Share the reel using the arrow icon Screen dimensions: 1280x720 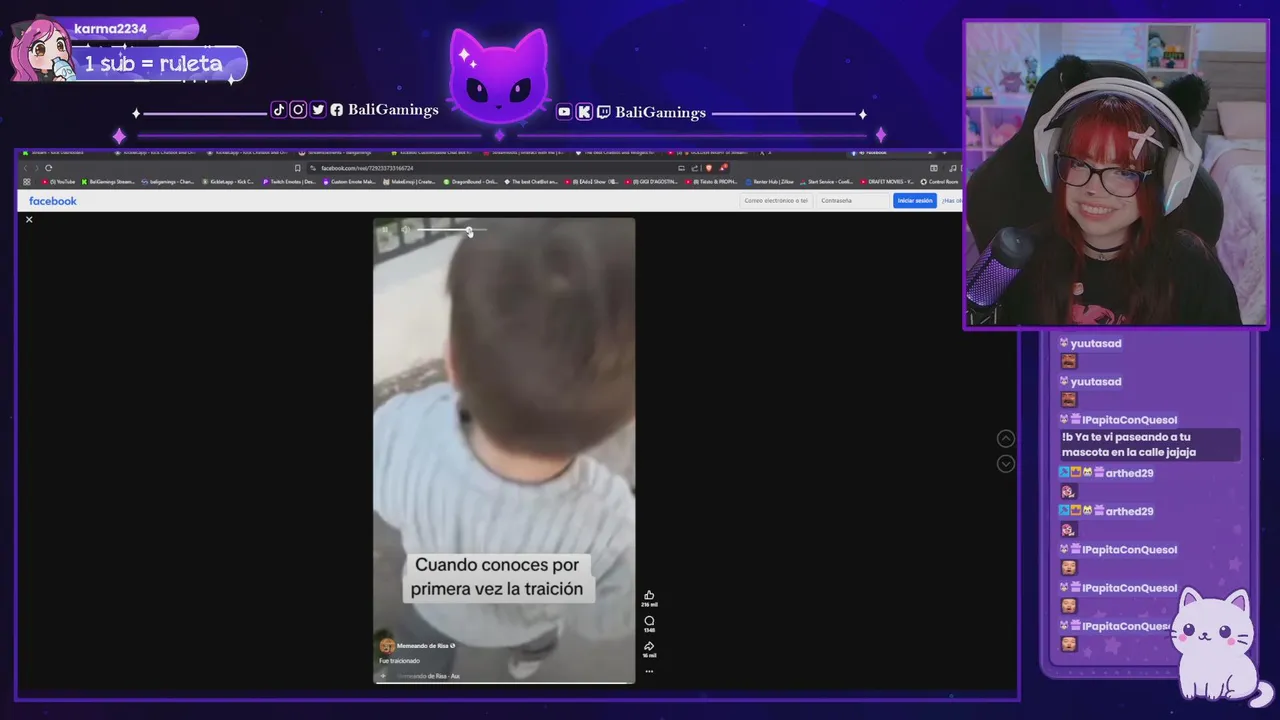tap(649, 646)
